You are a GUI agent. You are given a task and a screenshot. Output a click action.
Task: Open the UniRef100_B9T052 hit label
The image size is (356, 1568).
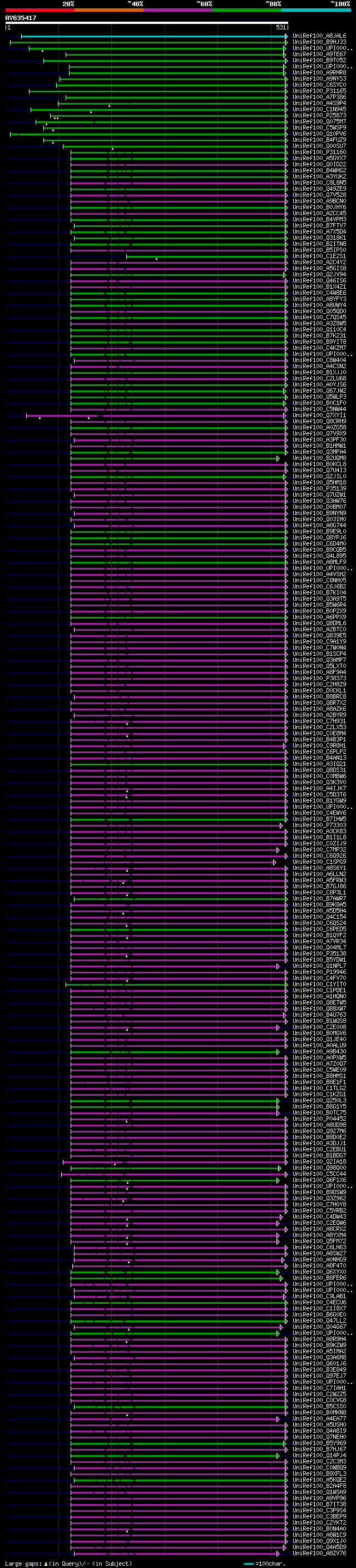[x=319, y=60]
